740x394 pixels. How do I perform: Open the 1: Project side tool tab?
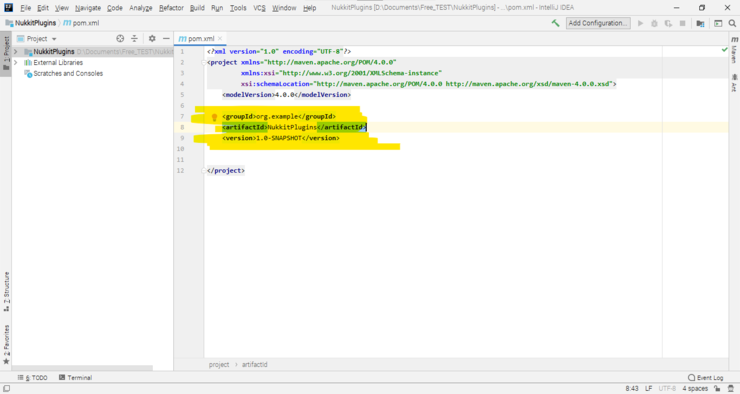[6, 53]
